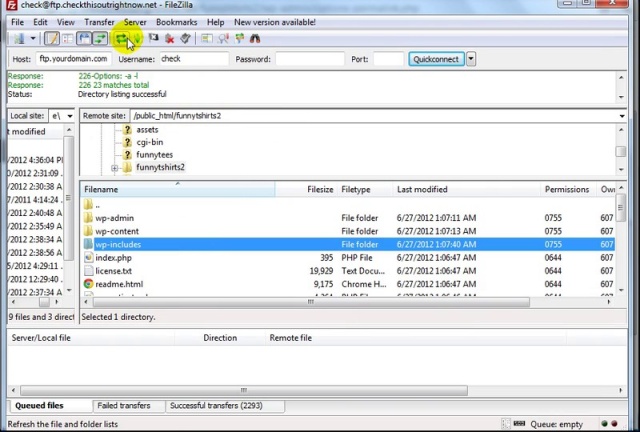
Task: Select the parent directory '..' folder icon
Action: click(88, 204)
